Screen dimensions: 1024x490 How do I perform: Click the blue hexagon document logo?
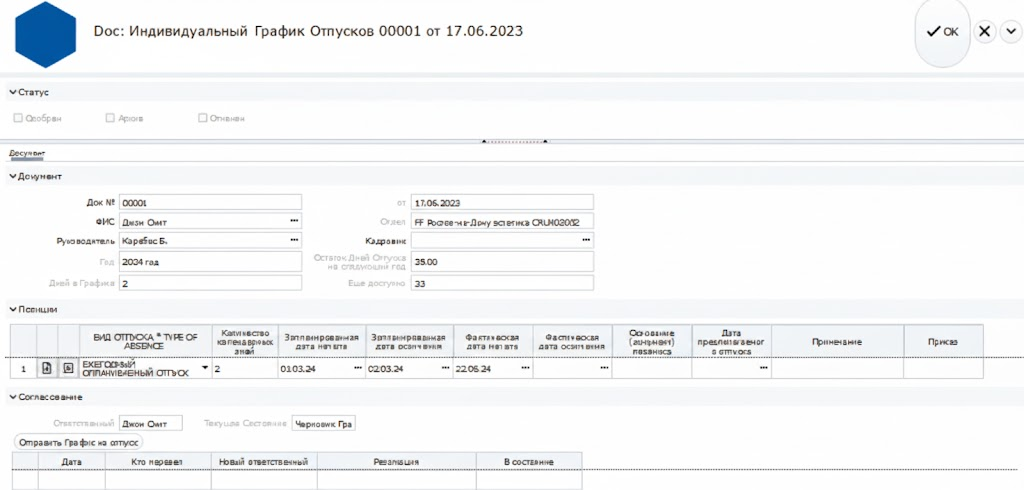pos(45,35)
